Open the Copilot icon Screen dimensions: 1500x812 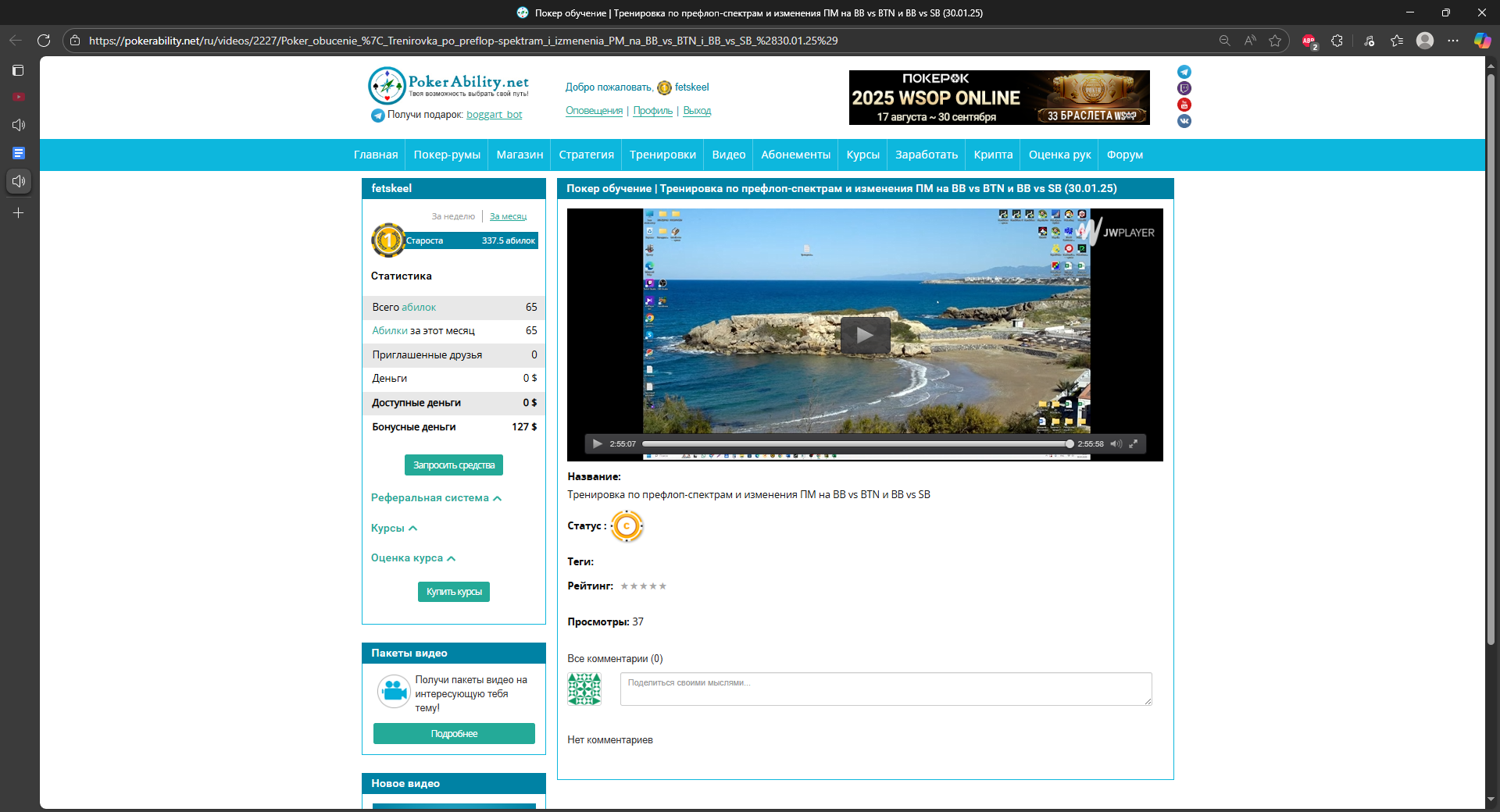[x=1482, y=41]
